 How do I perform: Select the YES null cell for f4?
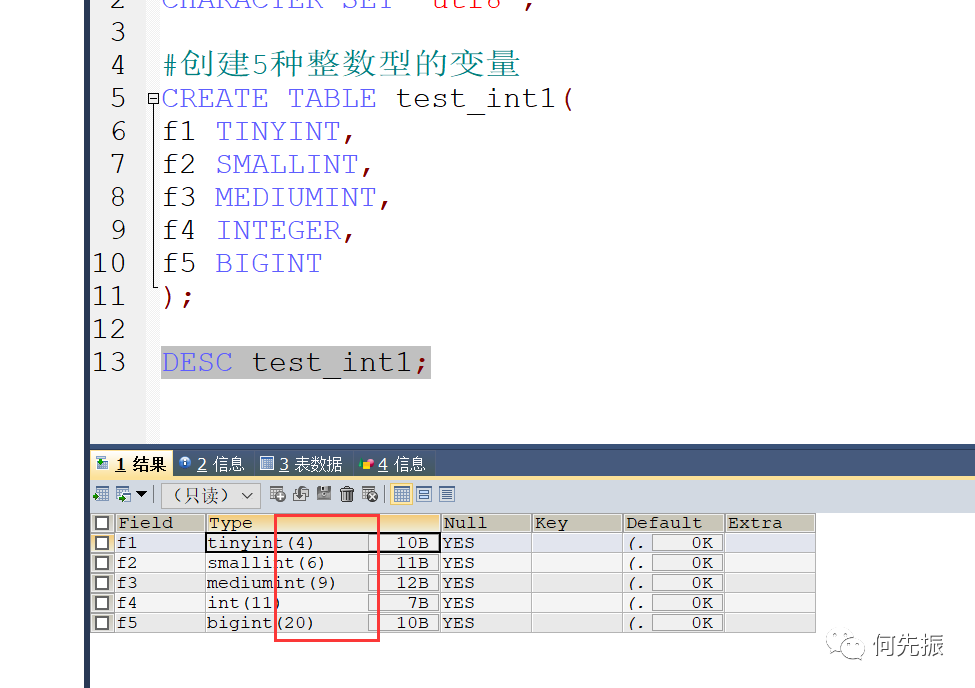tap(486, 603)
